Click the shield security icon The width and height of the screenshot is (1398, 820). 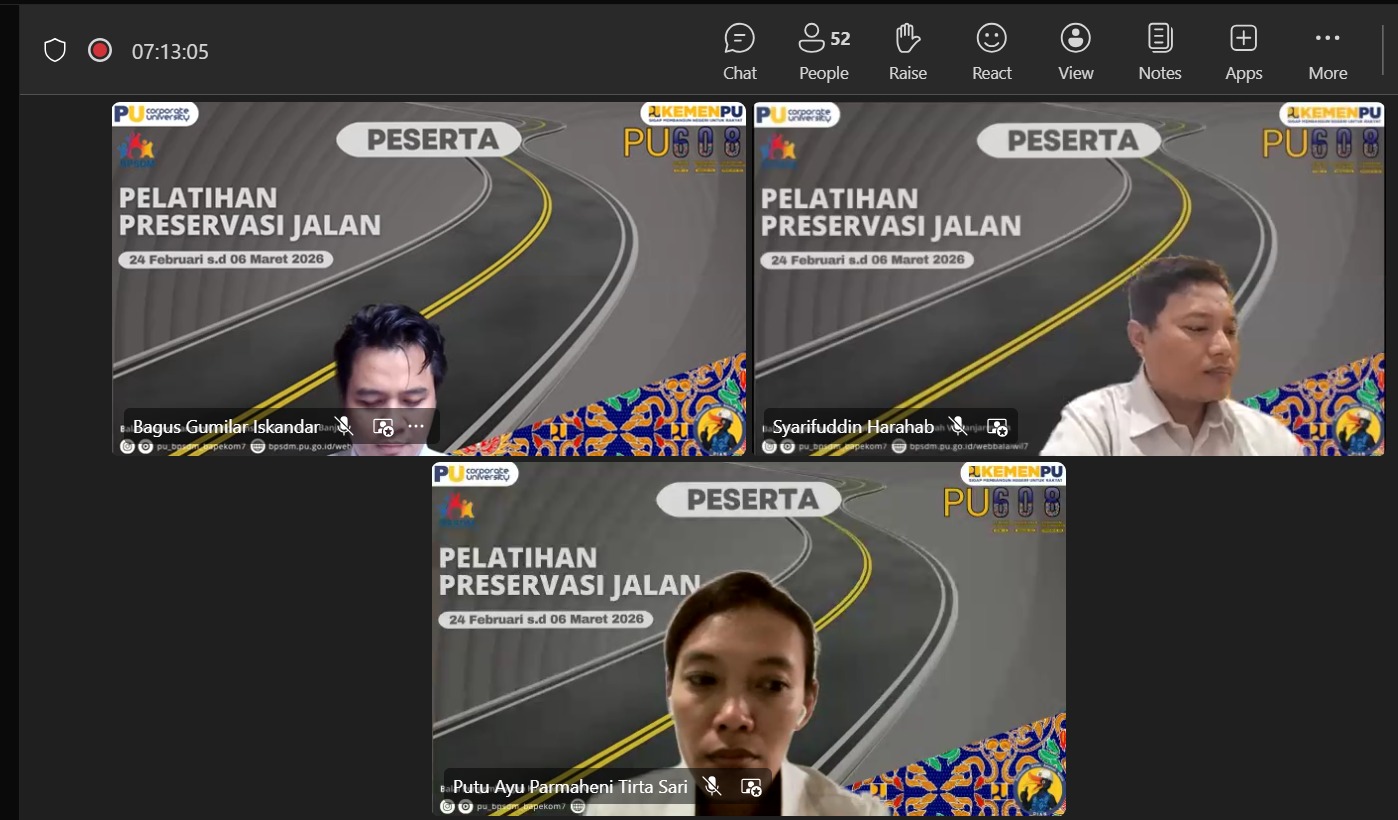55,51
